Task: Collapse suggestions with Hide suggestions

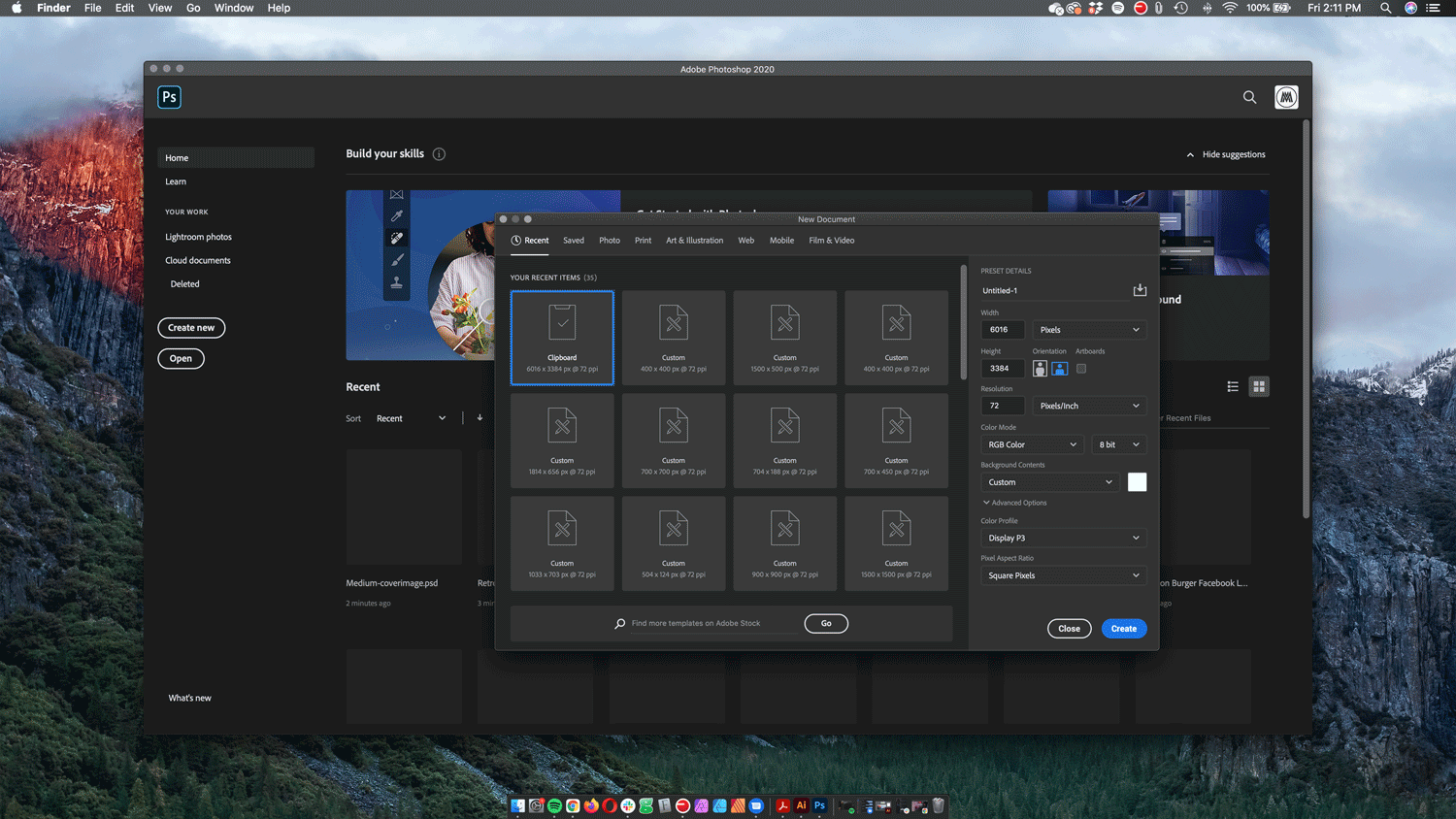Action: 1226,154
